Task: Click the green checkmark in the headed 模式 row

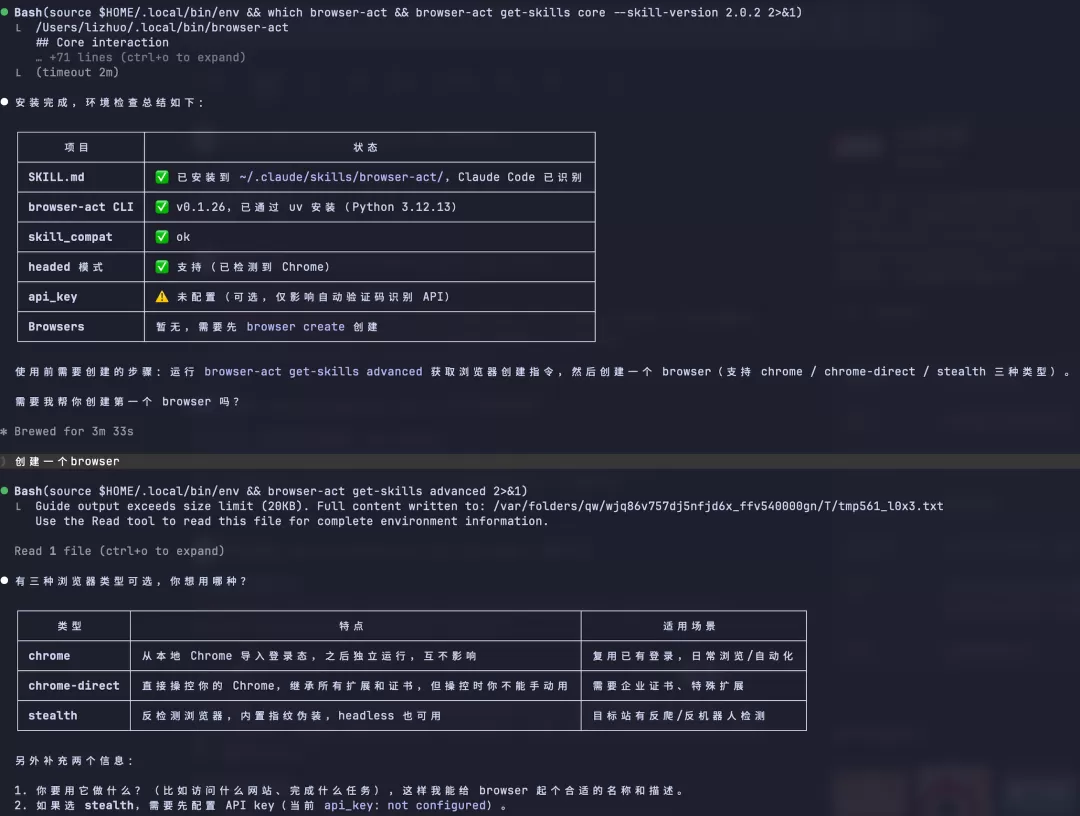Action: point(162,266)
